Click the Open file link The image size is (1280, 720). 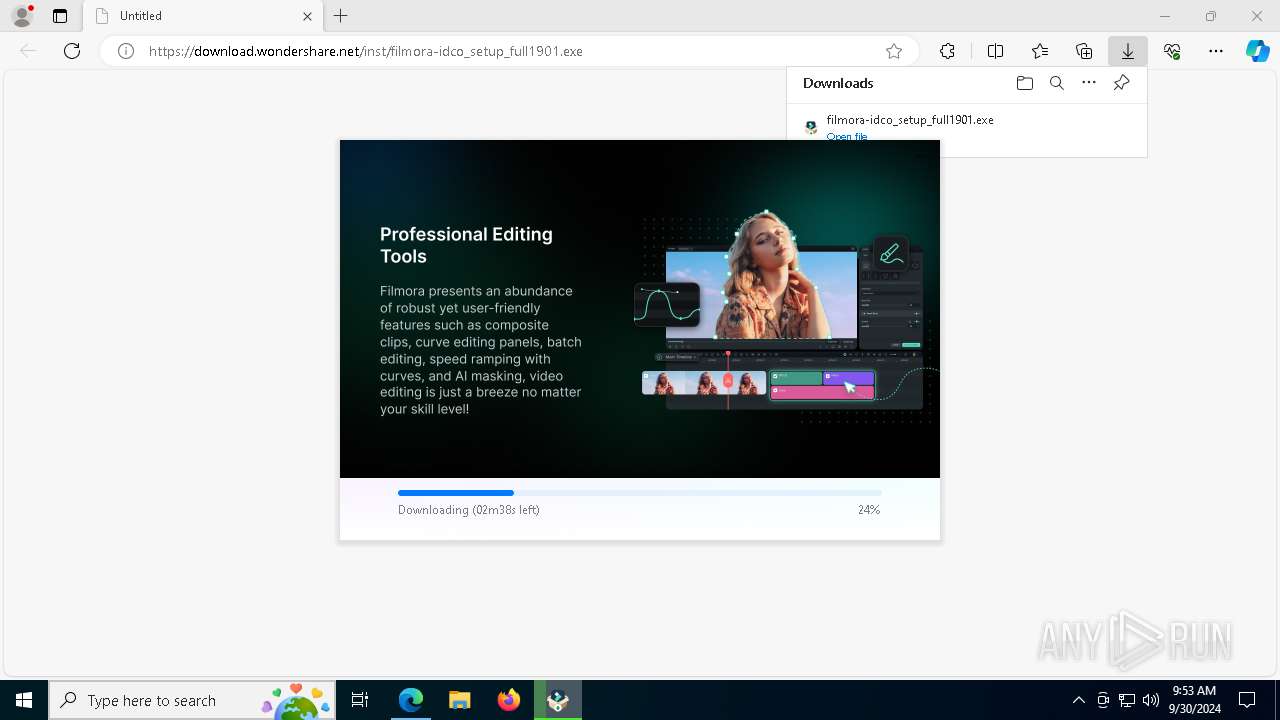tap(847, 136)
